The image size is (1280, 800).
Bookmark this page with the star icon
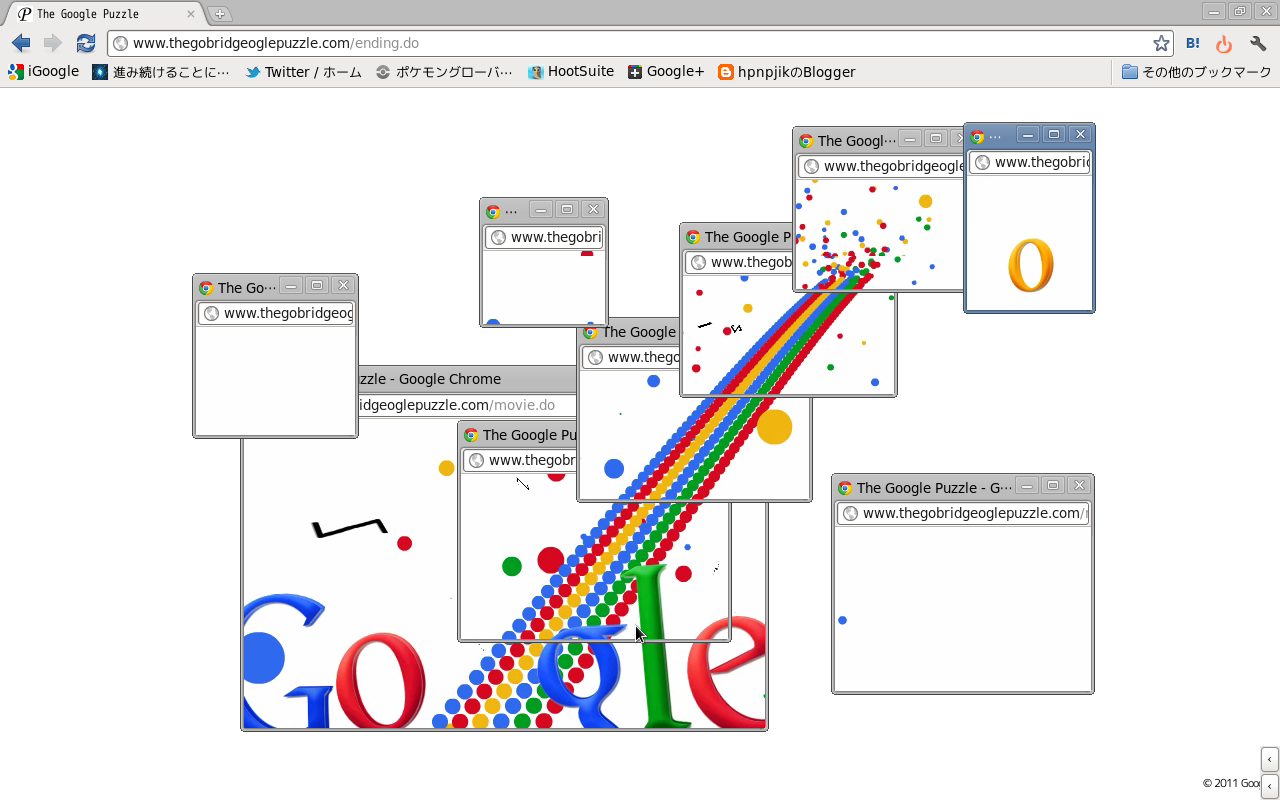click(1161, 43)
